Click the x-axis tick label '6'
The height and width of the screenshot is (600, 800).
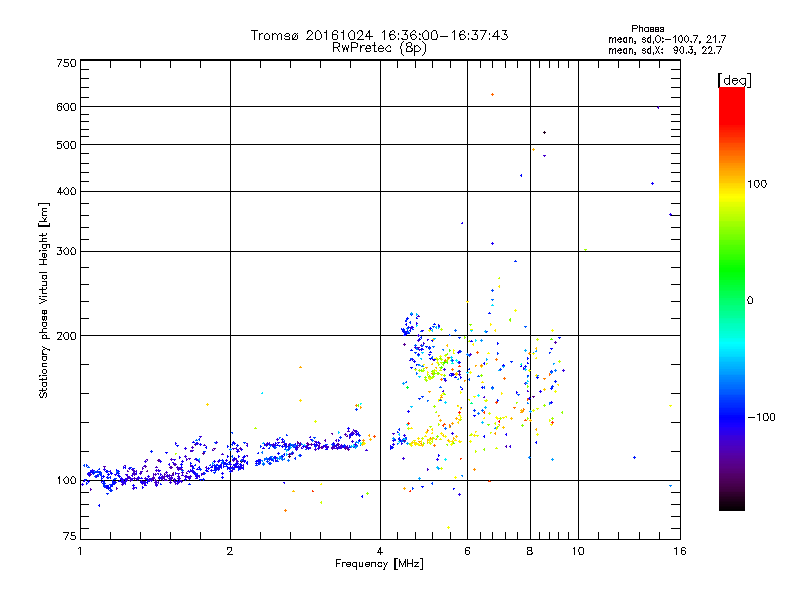click(467, 551)
